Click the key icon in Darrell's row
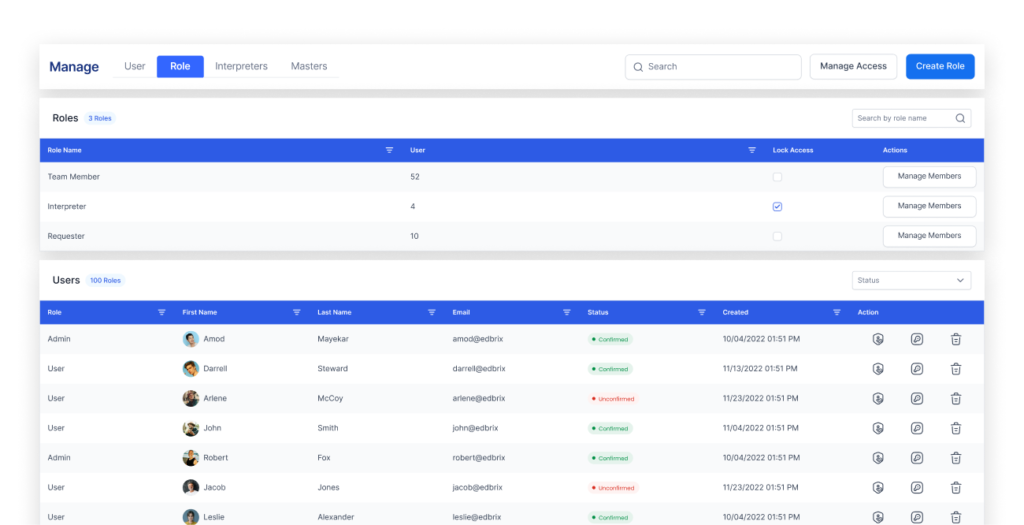 [917, 369]
